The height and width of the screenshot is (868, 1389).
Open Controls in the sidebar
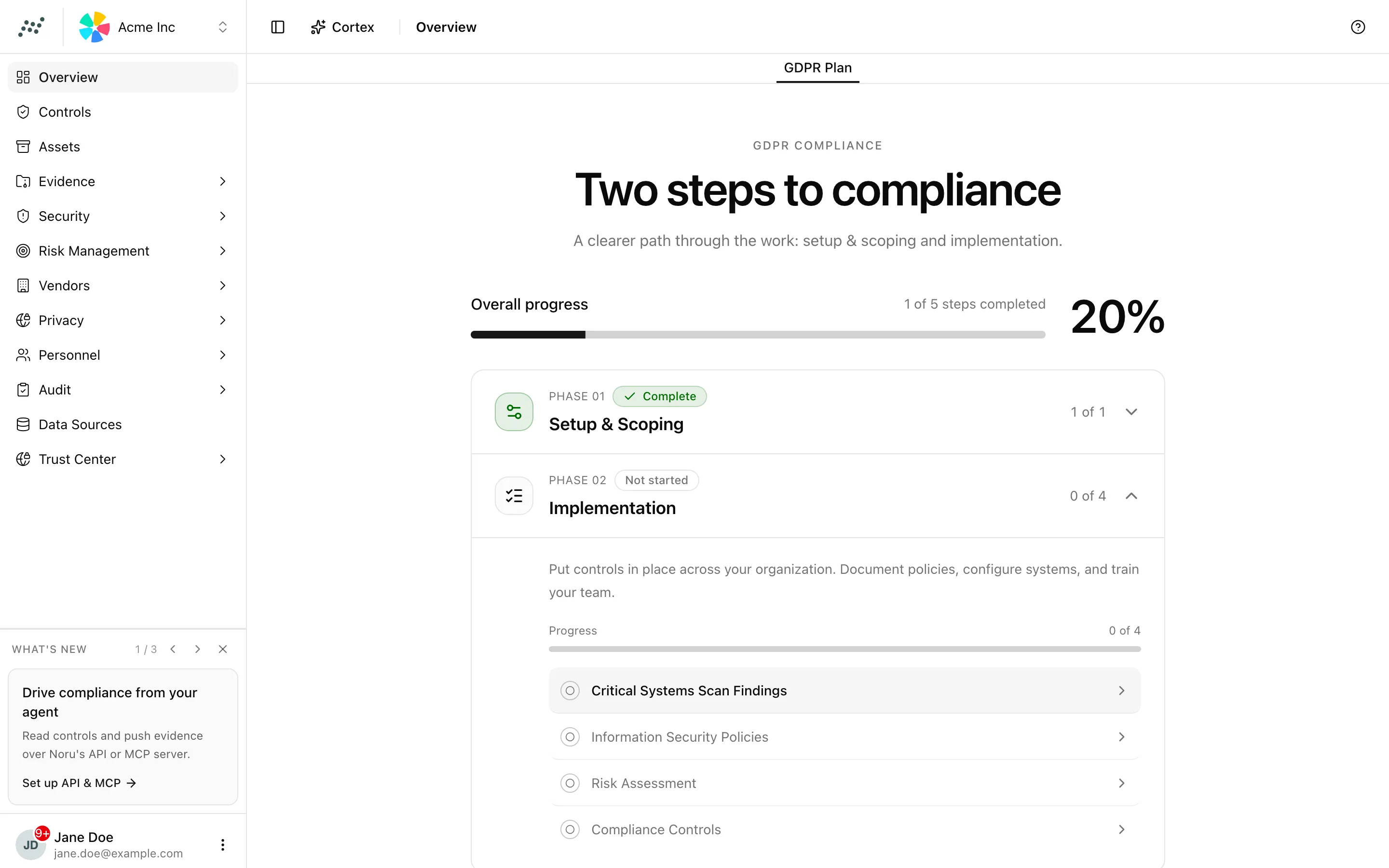[x=123, y=112]
